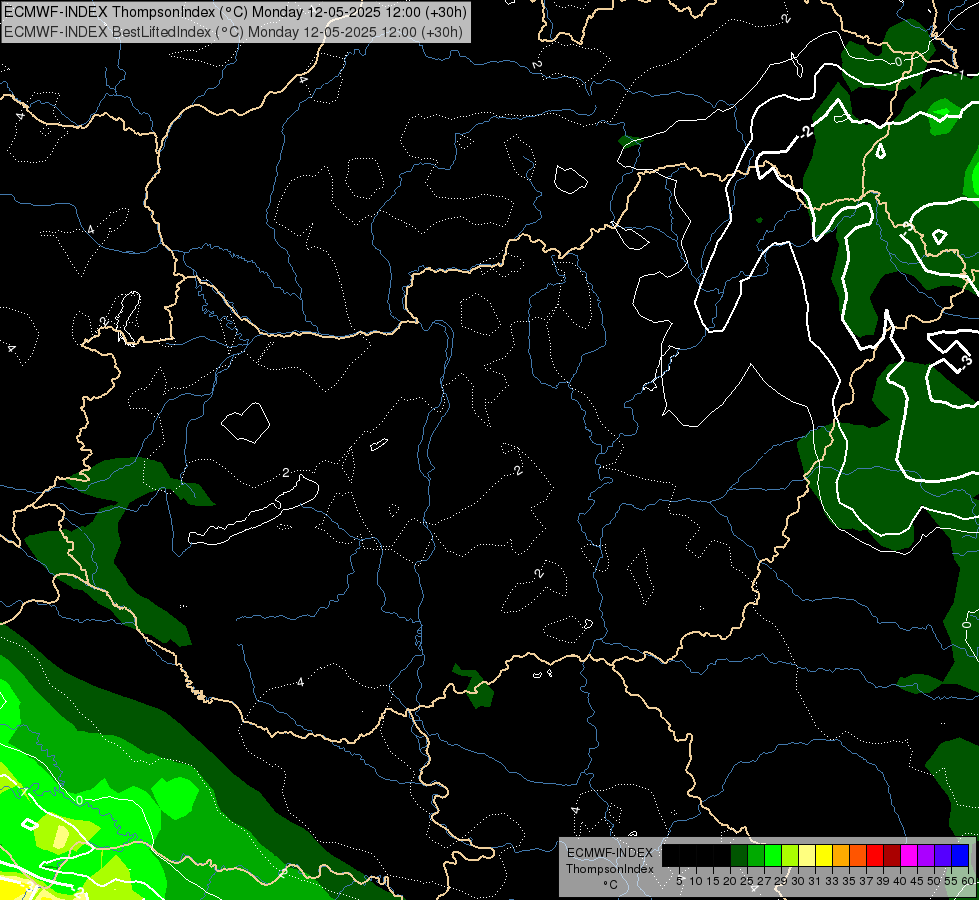
Task: Click the legend tick label '30'
Action: coord(798,881)
